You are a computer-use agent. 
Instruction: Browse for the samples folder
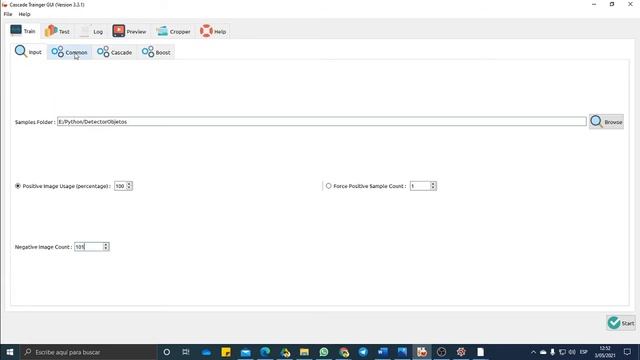[x=606, y=122]
